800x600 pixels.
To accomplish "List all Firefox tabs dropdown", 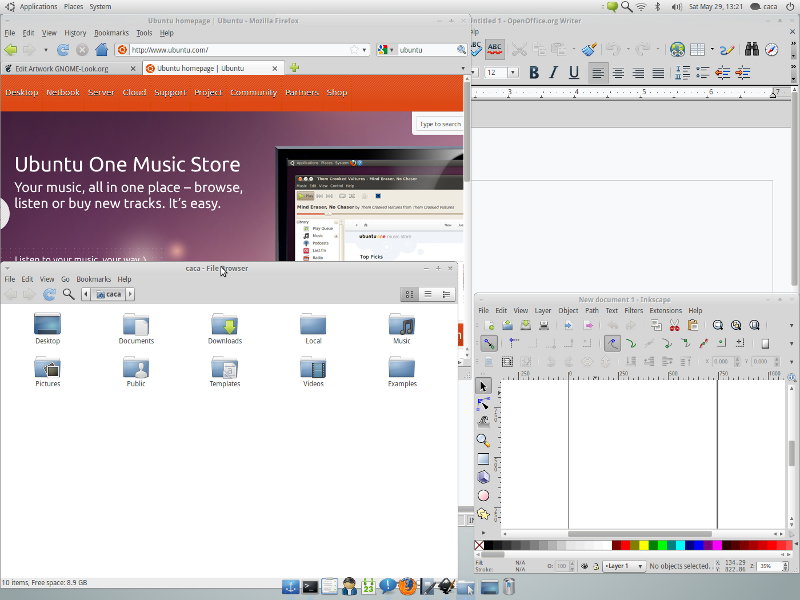I will [463, 68].
